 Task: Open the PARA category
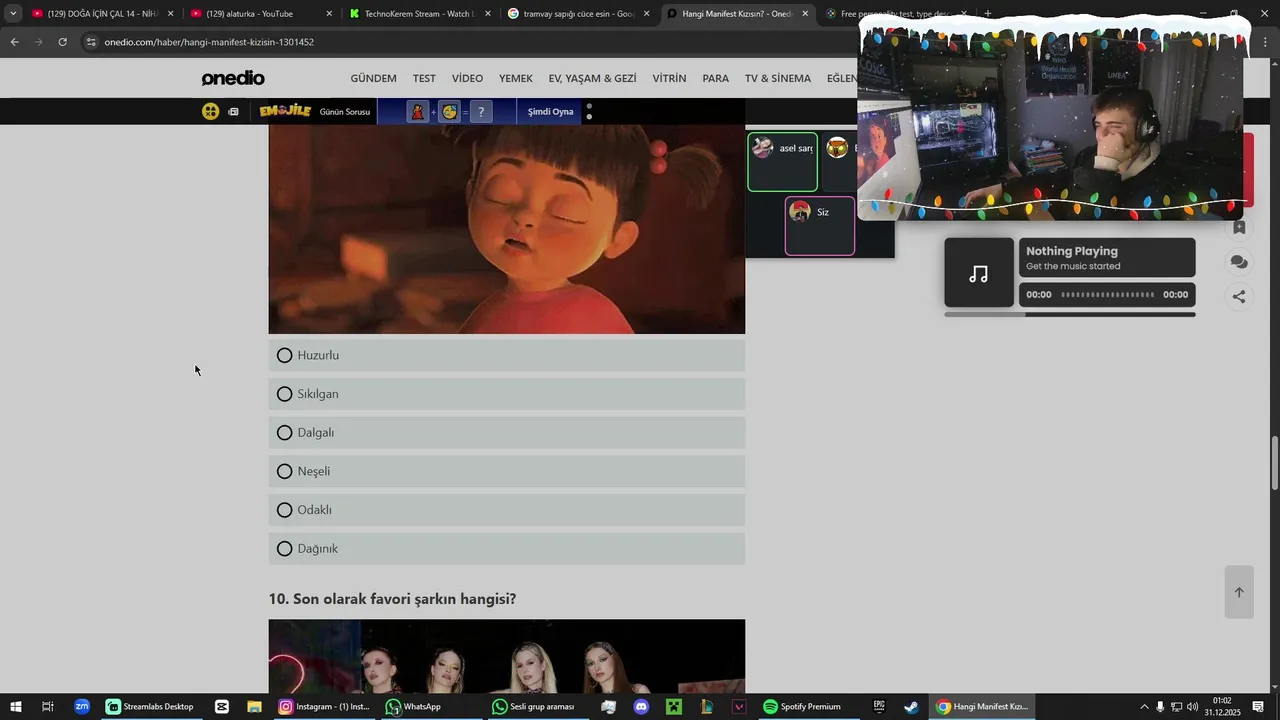(x=715, y=78)
